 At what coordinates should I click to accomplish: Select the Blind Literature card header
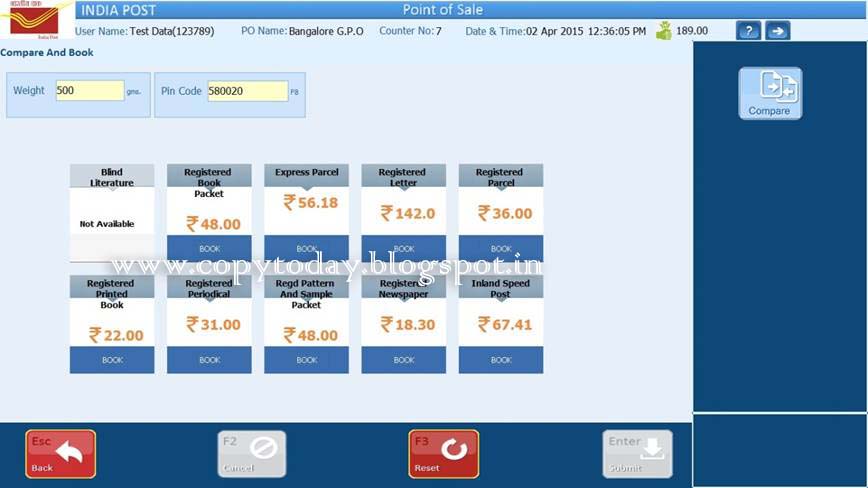(x=112, y=177)
